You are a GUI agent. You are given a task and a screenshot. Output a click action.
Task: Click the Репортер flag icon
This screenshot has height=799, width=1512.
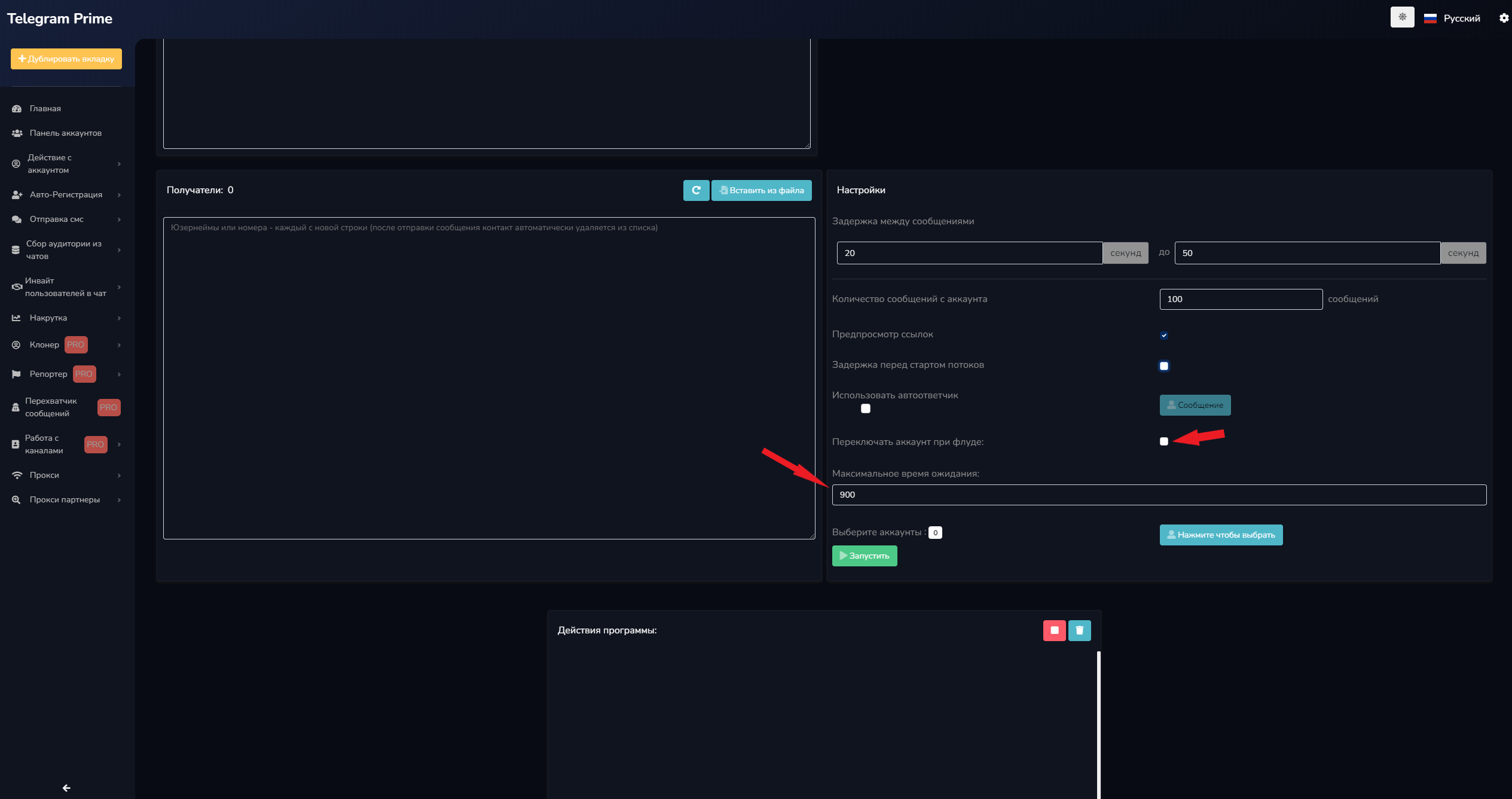16,374
